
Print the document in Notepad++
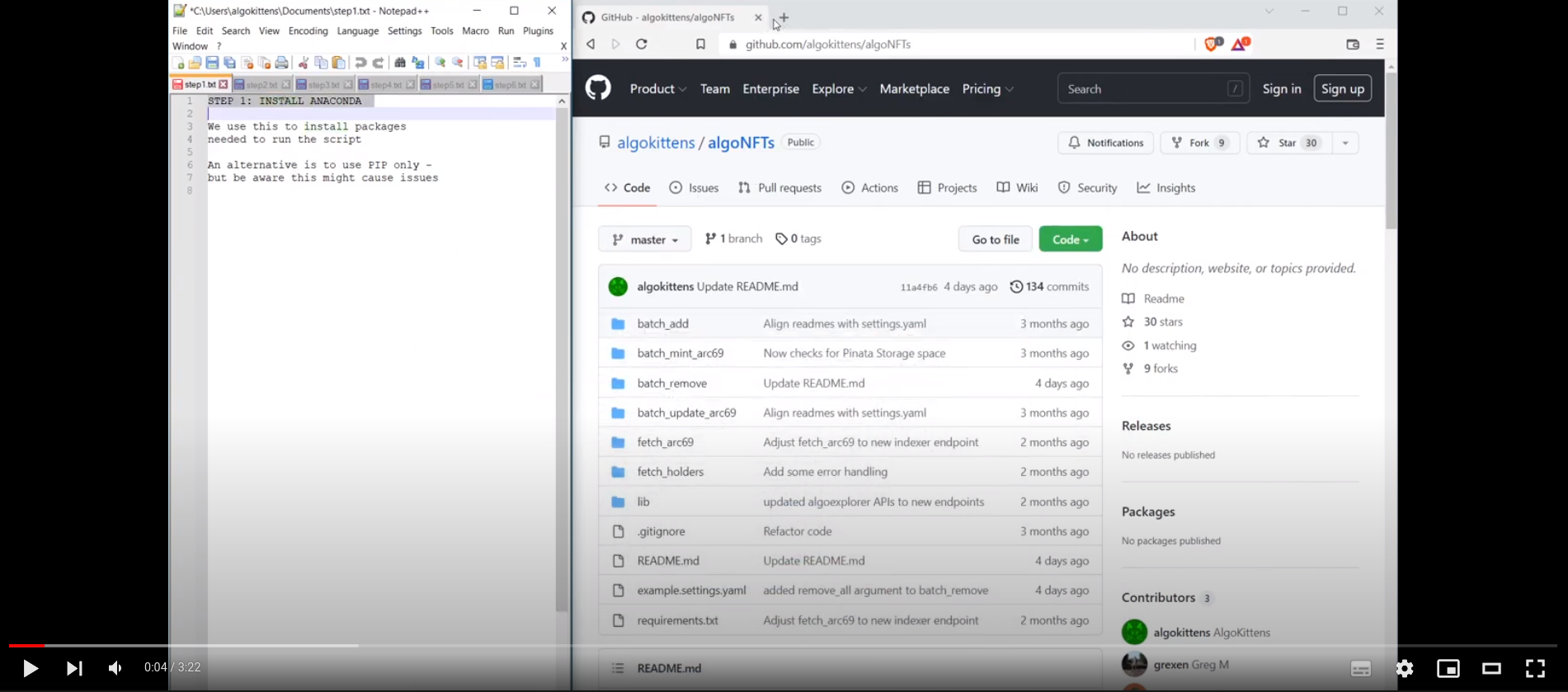[282, 63]
